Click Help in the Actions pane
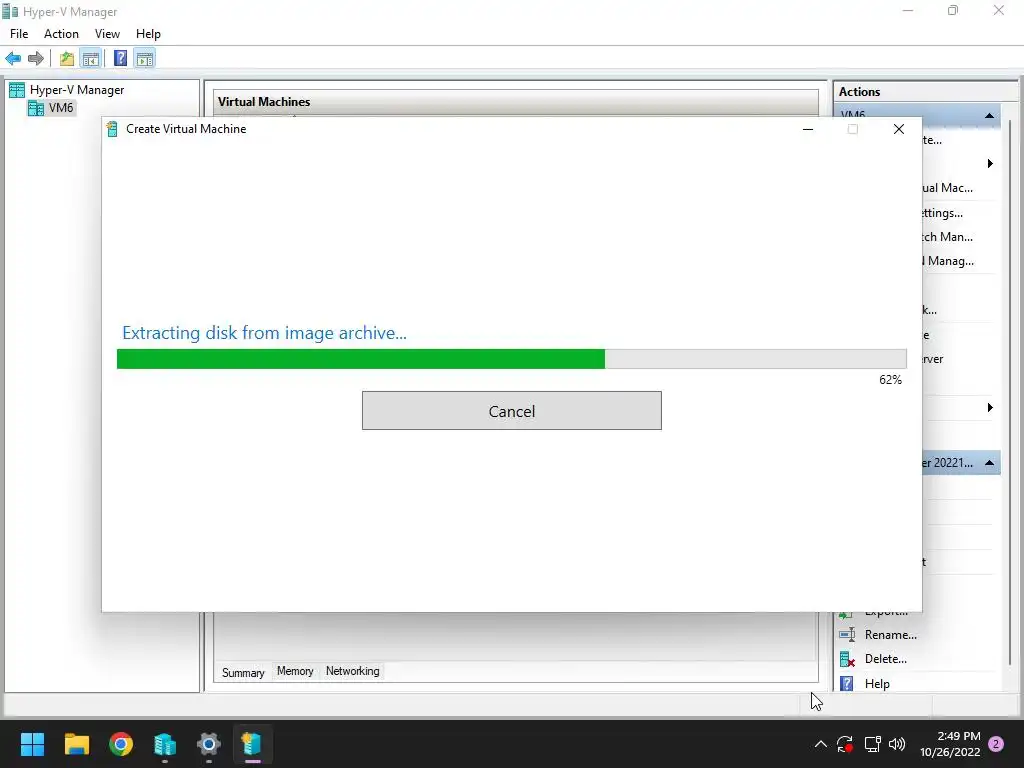Image resolution: width=1024 pixels, height=768 pixels. click(x=877, y=684)
